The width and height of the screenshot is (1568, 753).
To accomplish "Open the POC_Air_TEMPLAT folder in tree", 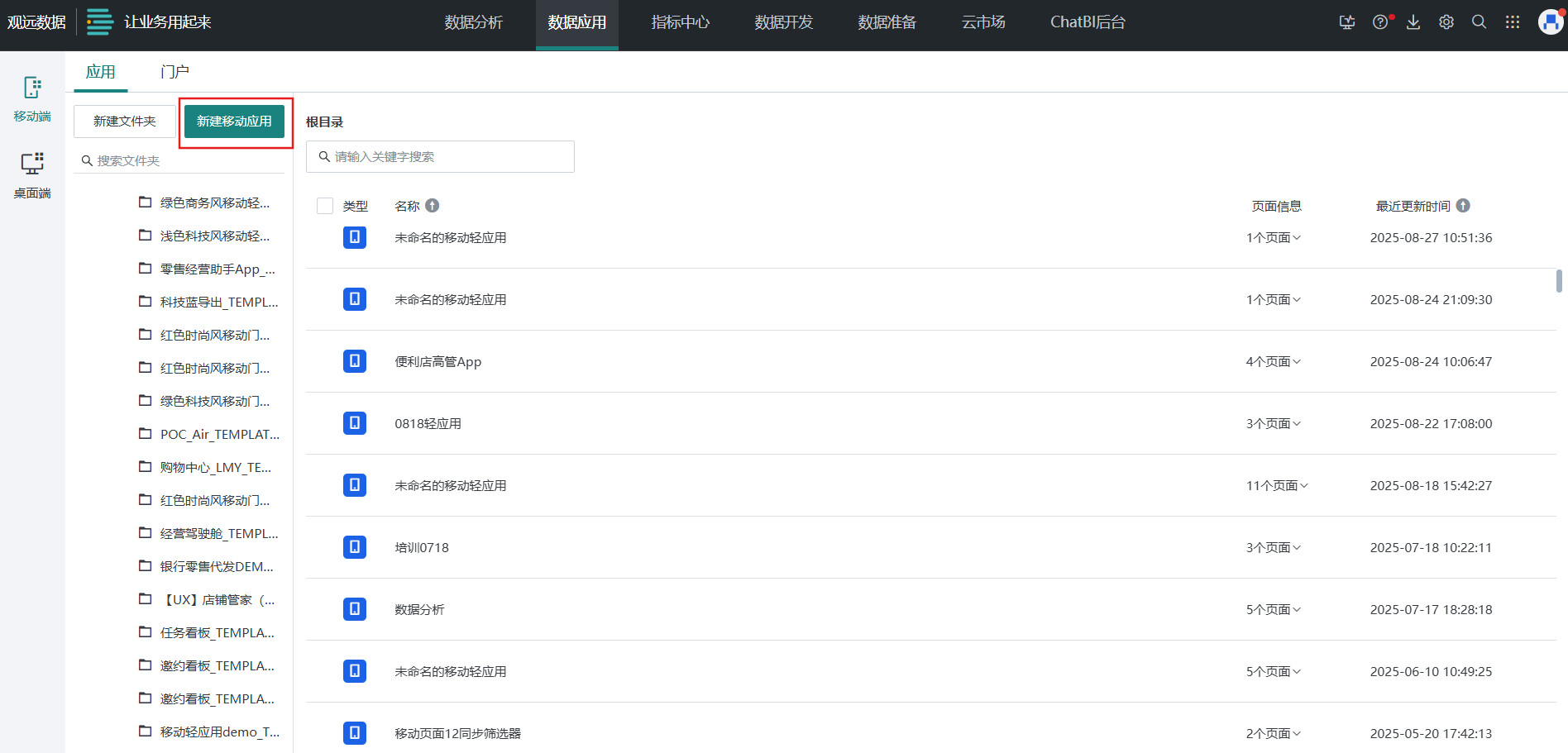I will coord(219,434).
